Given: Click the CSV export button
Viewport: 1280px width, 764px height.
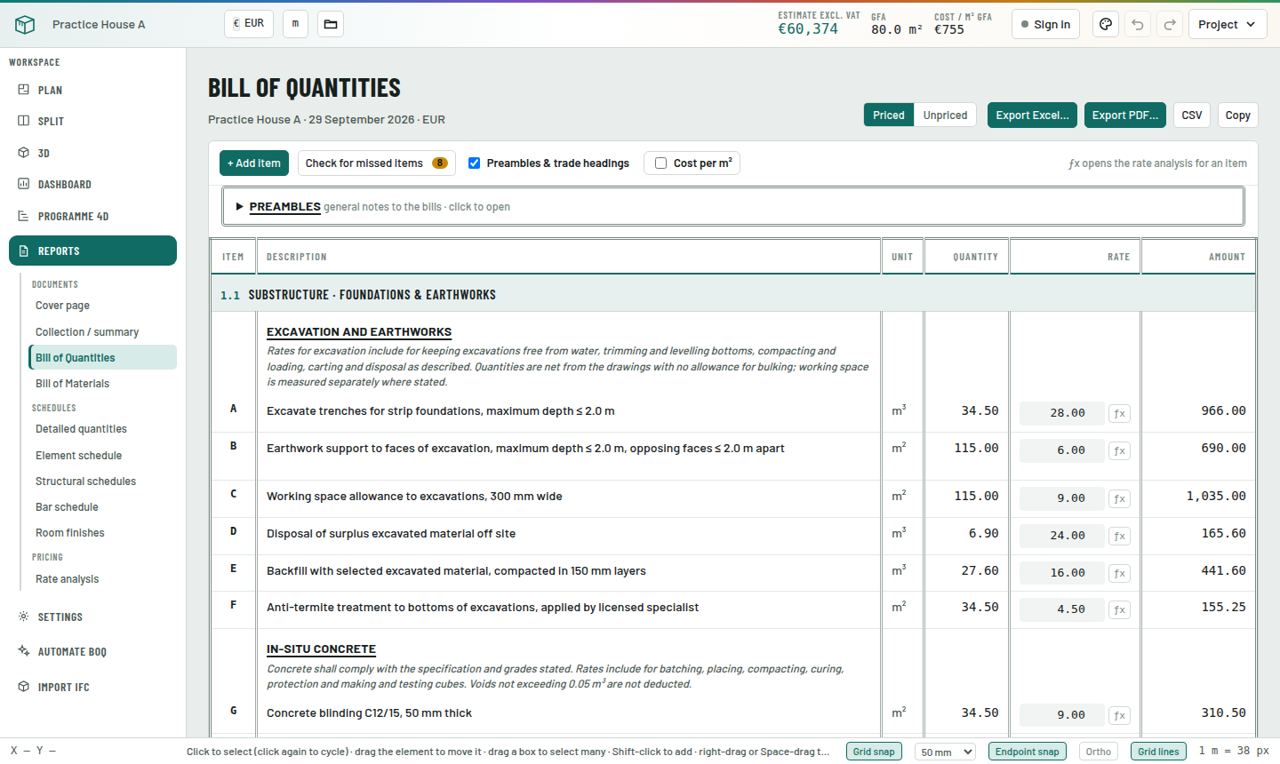Looking at the screenshot, I should 1192,115.
